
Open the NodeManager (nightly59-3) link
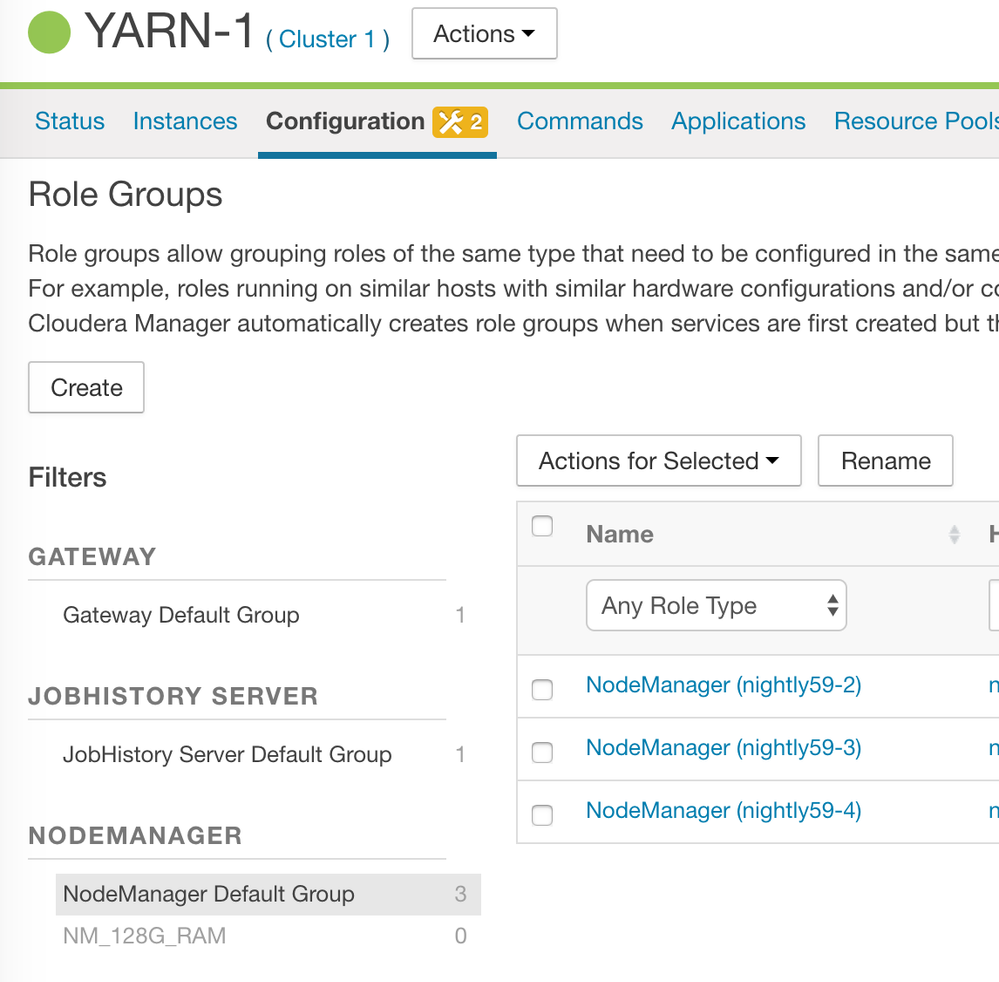(x=723, y=748)
